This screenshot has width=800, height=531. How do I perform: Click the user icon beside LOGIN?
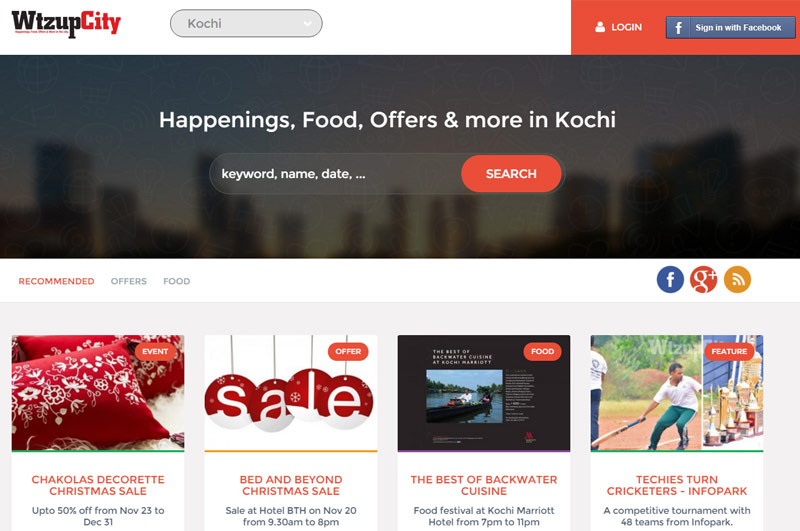(x=600, y=27)
